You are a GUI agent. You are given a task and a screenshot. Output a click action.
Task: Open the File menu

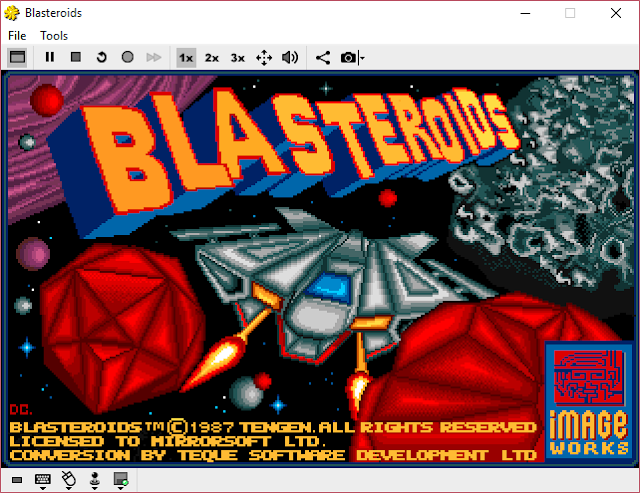pyautogui.click(x=17, y=36)
